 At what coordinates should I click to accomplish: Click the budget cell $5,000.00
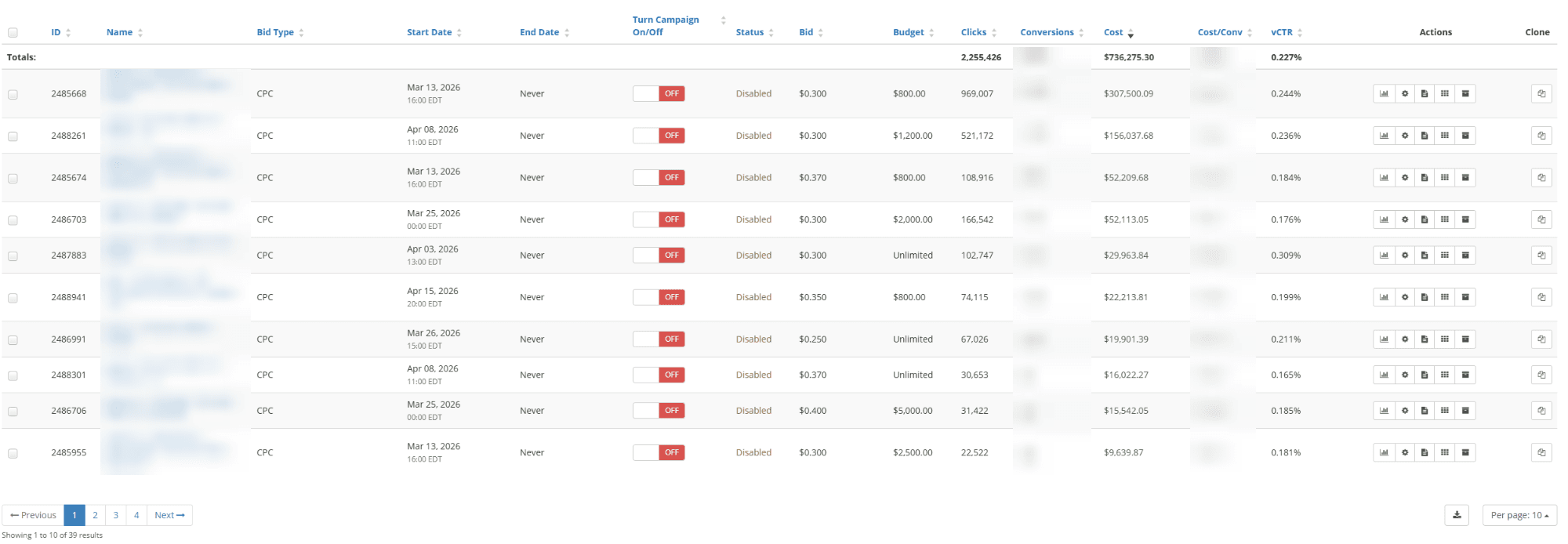[913, 411]
